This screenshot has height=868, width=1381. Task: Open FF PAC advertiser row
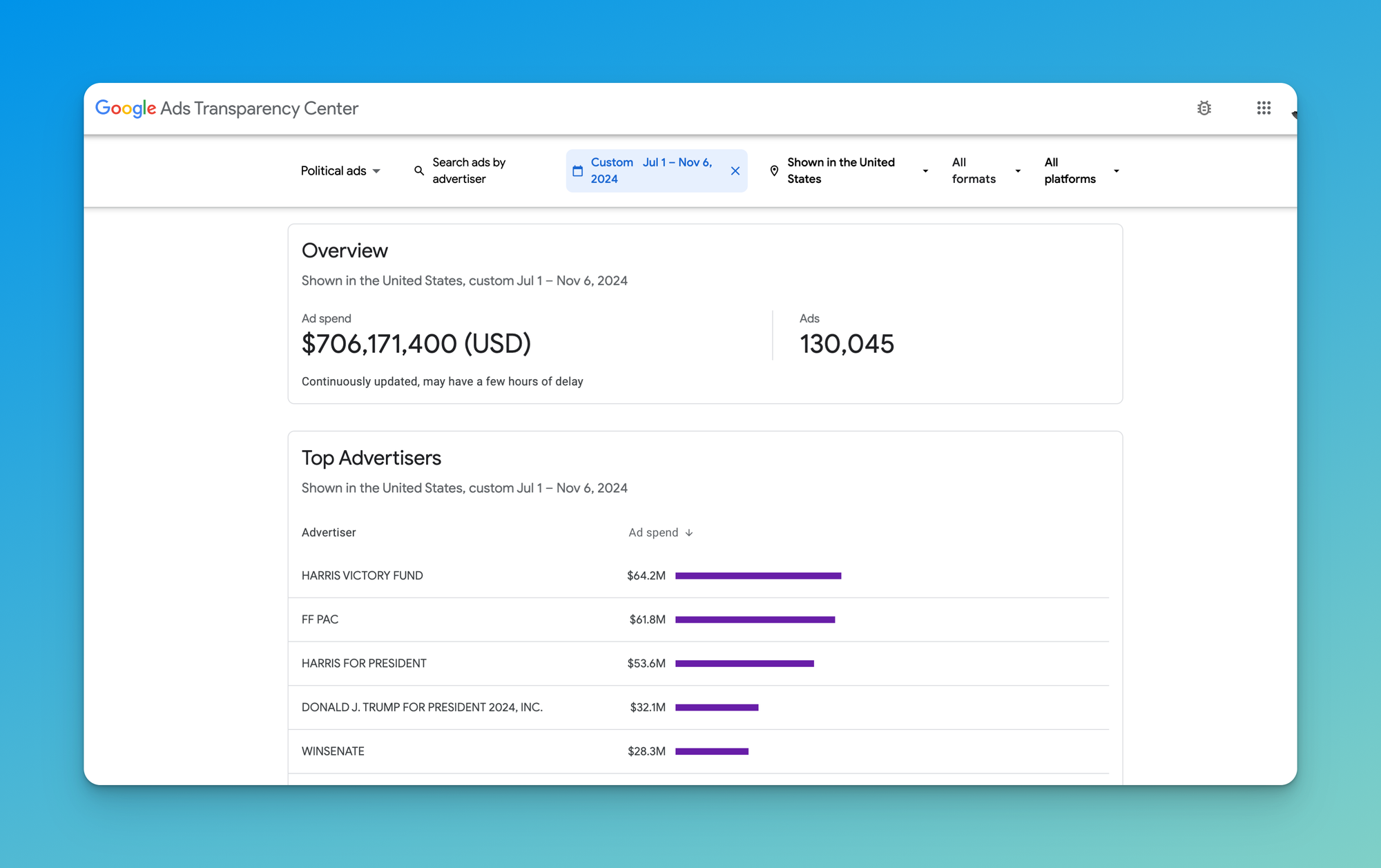pyautogui.click(x=320, y=619)
